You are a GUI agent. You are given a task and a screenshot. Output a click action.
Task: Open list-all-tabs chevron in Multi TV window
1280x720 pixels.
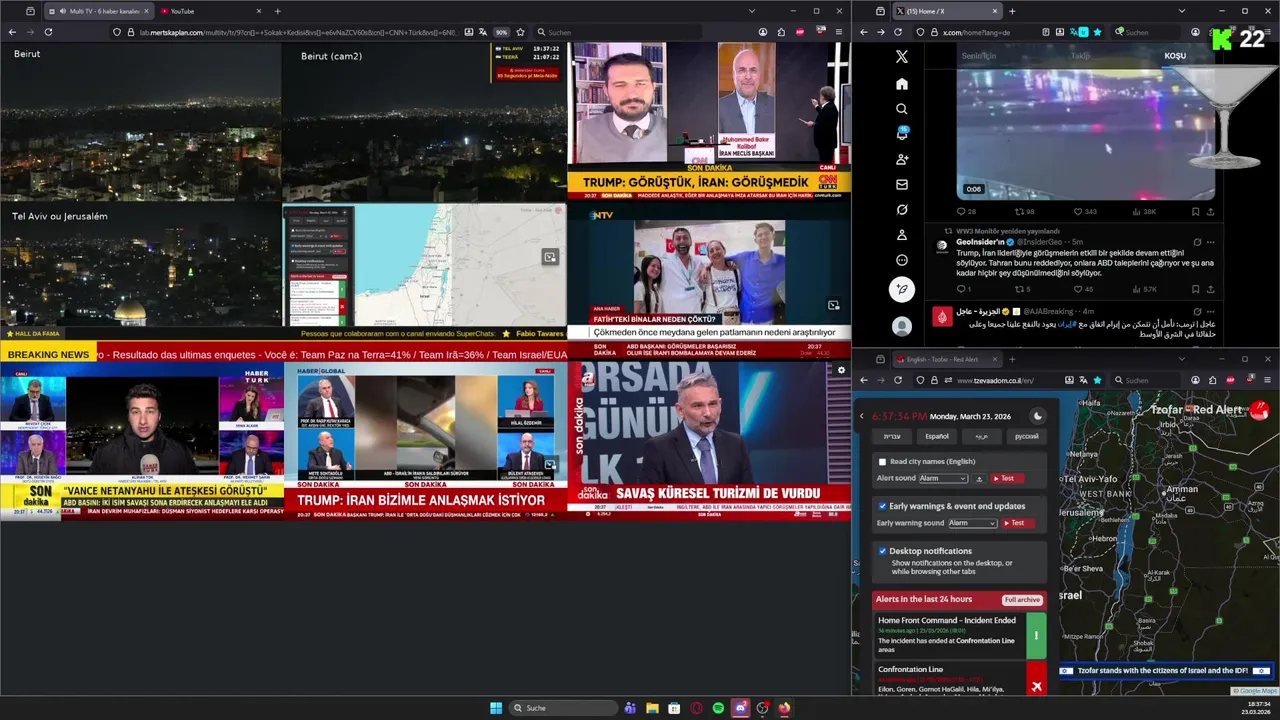pyautogui.click(x=751, y=11)
